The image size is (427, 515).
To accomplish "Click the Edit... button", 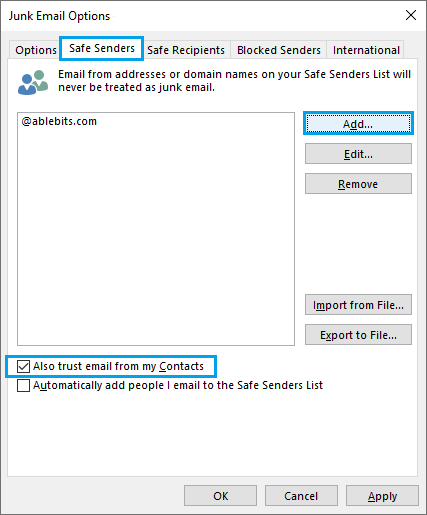I will pos(358,154).
